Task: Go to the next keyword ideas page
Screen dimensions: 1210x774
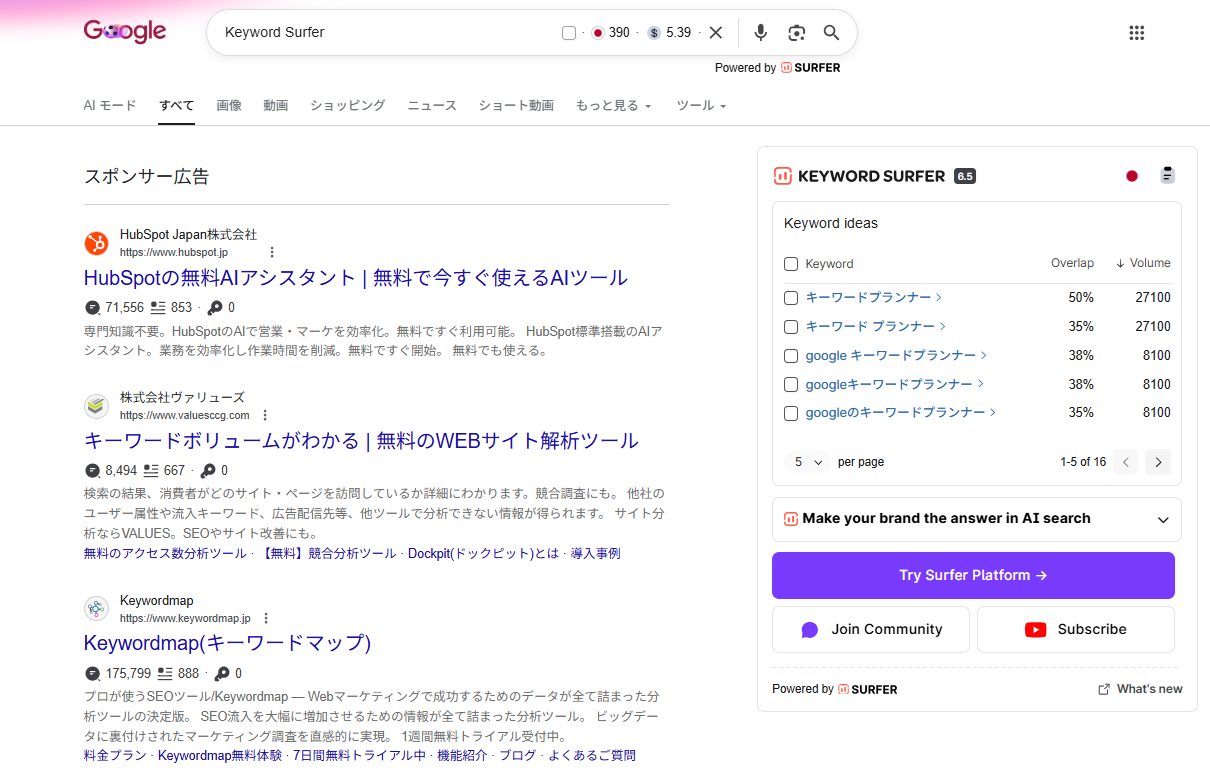Action: [1158, 462]
